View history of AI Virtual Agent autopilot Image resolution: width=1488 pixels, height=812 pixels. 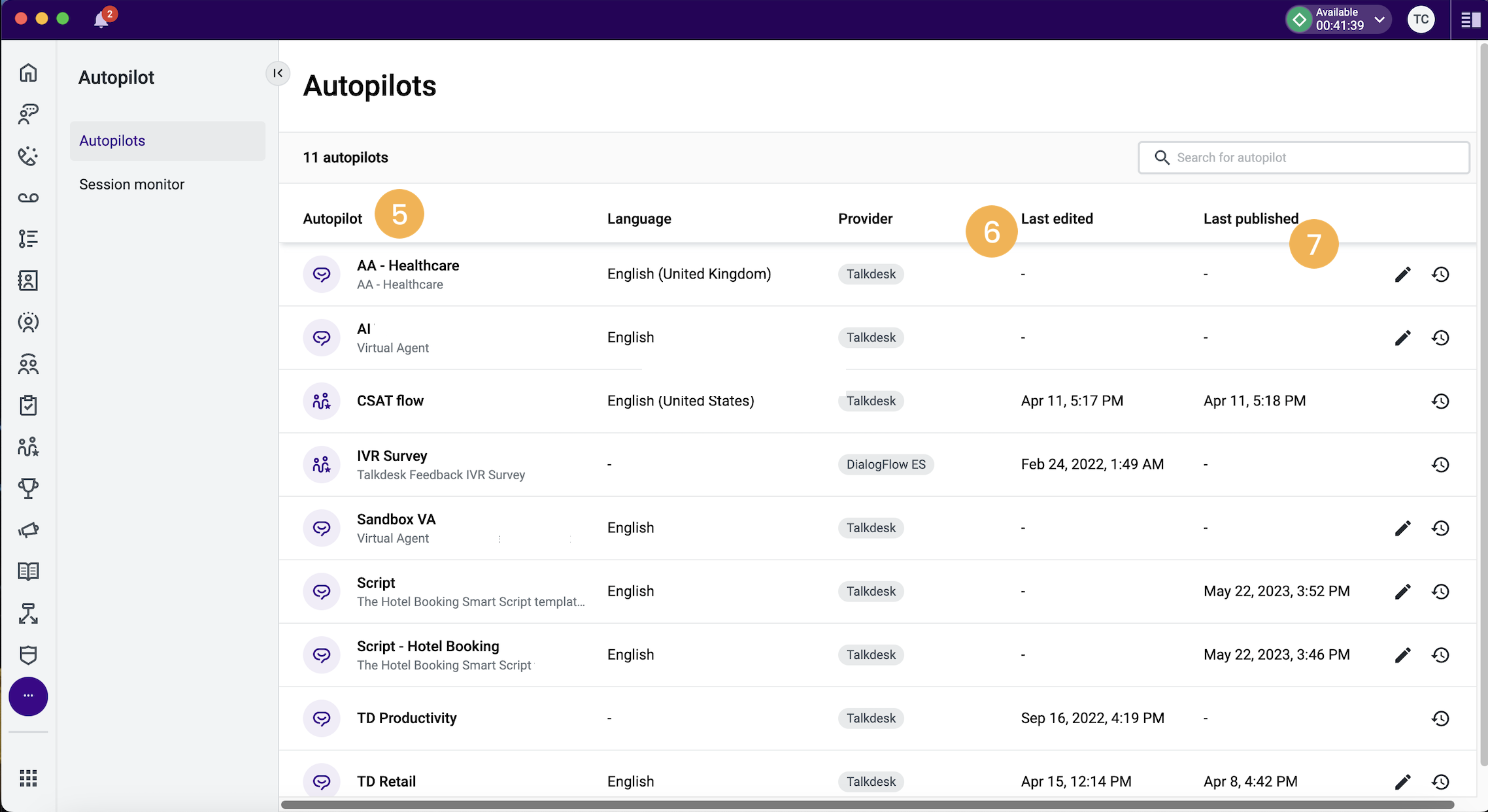pos(1440,338)
